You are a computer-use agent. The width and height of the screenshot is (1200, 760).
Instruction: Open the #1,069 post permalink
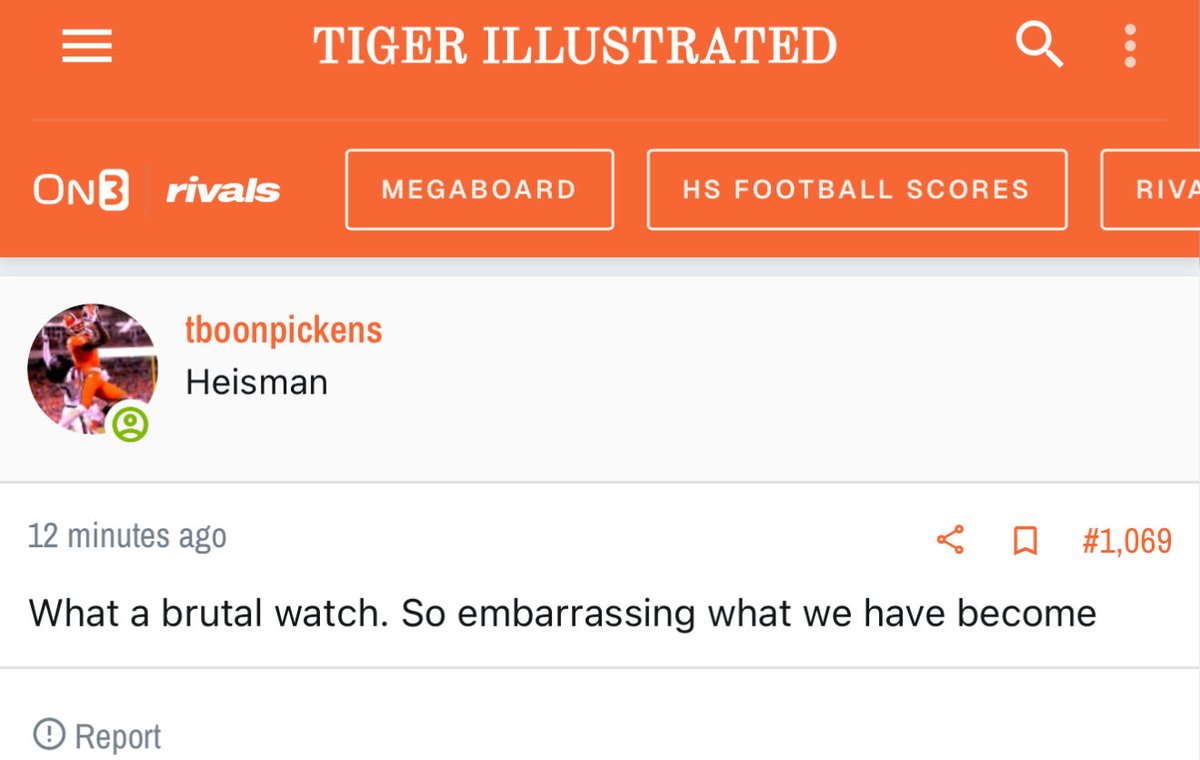[1126, 541]
